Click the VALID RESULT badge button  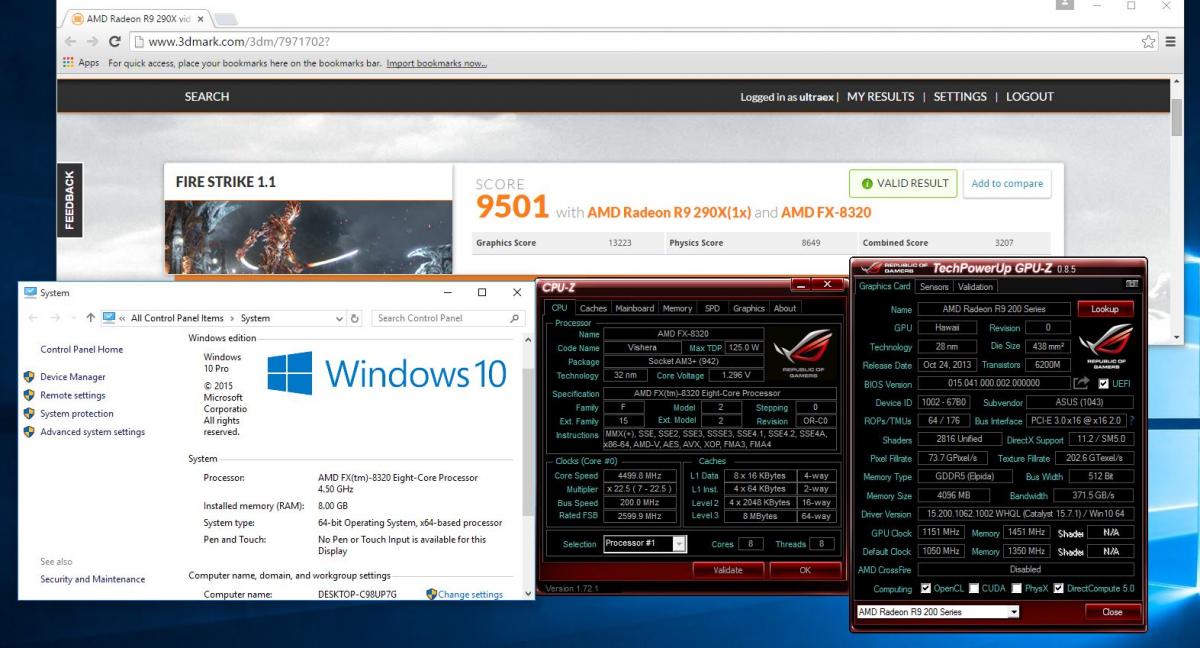(903, 183)
